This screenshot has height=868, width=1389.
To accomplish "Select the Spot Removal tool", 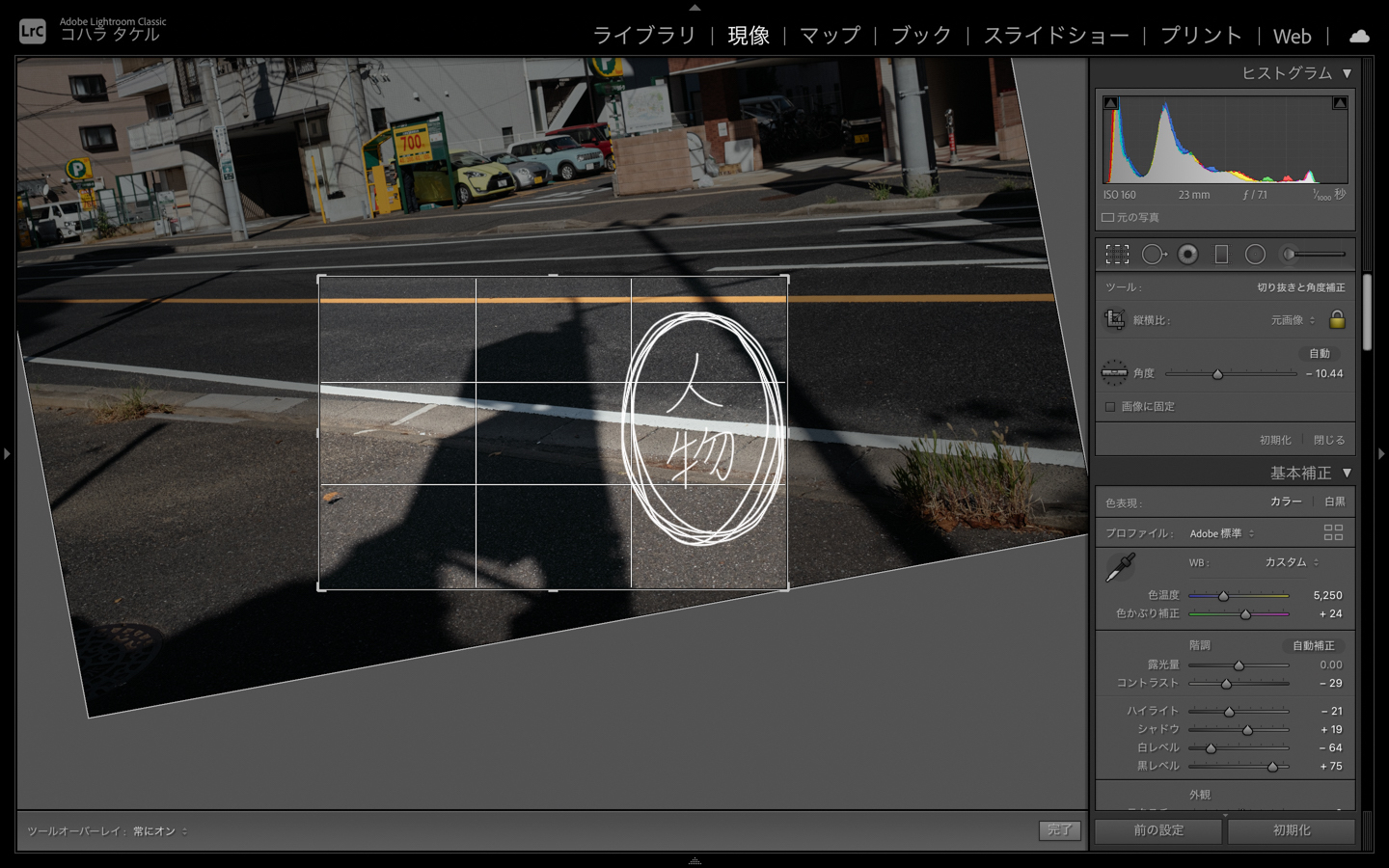I will click(x=1153, y=255).
